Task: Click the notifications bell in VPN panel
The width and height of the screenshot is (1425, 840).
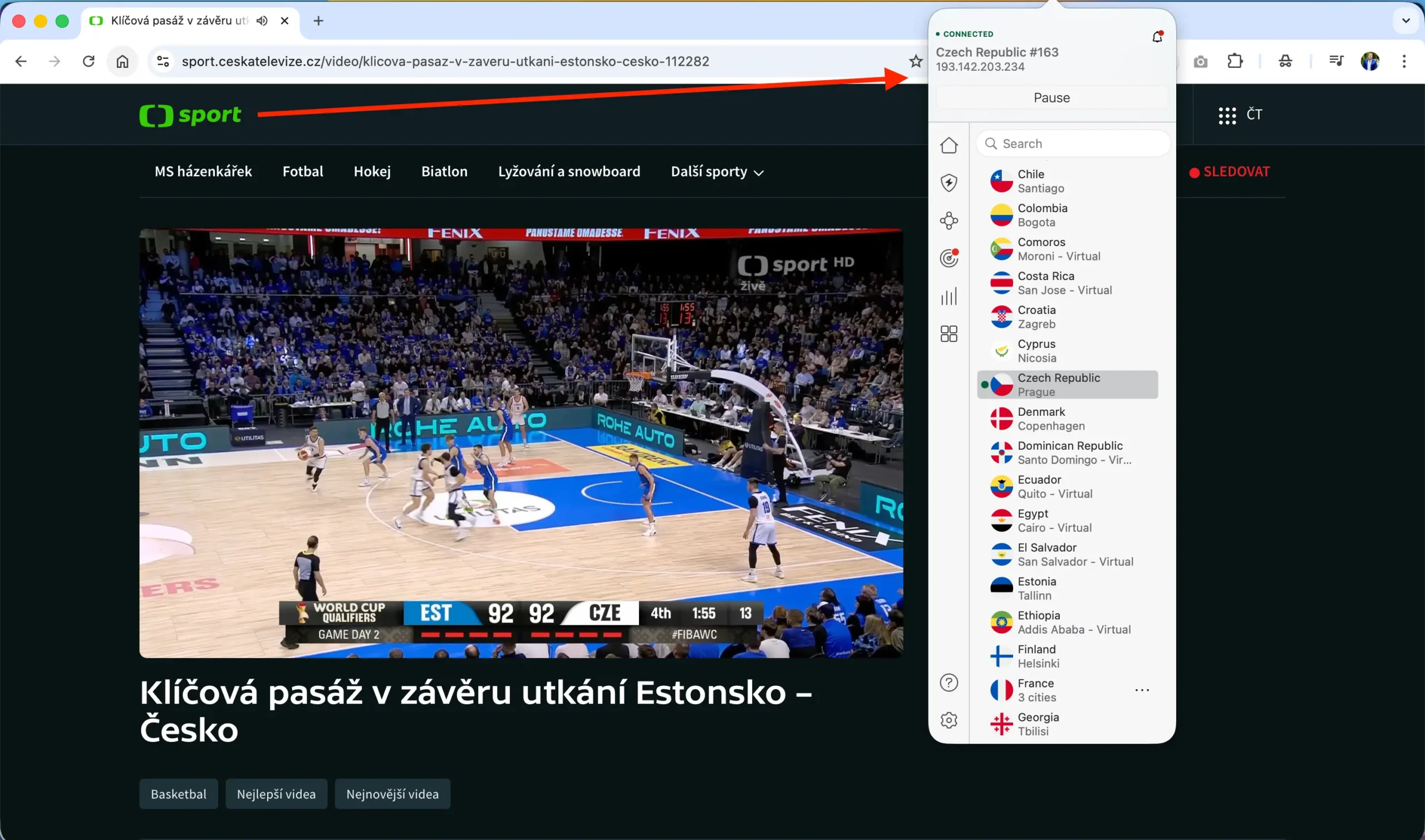Action: (x=1157, y=36)
